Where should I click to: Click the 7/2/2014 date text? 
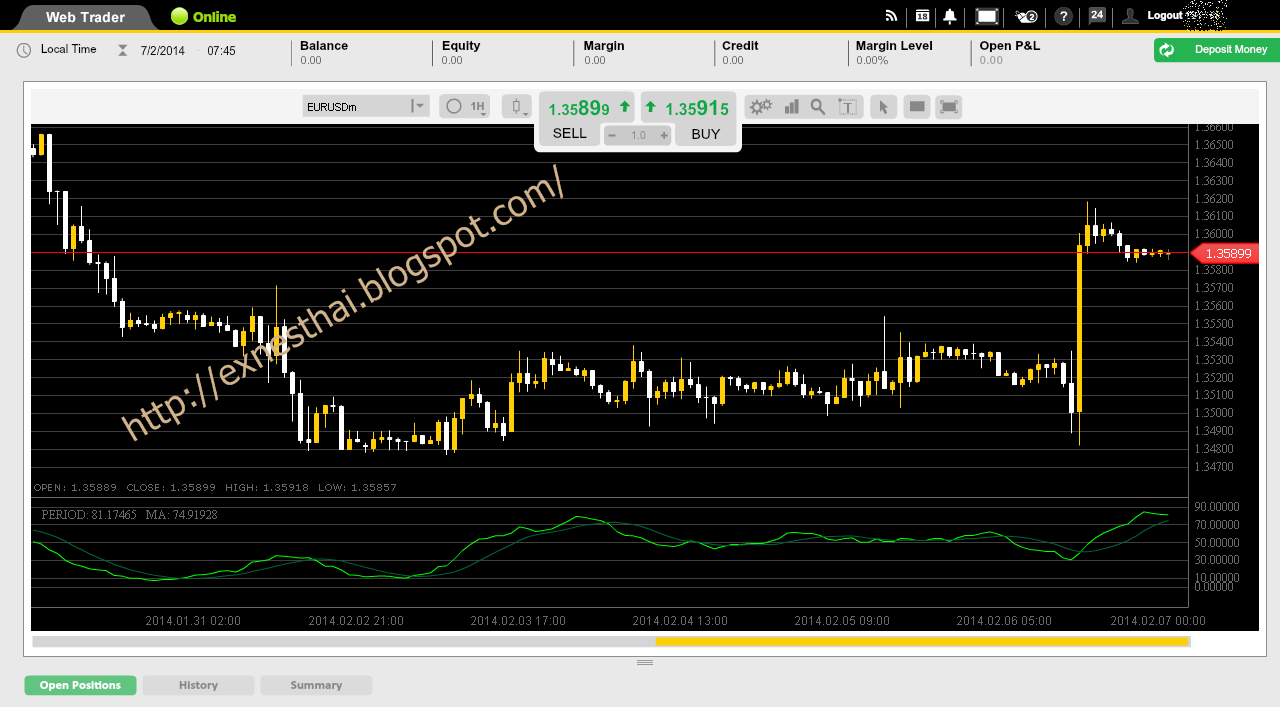point(163,50)
